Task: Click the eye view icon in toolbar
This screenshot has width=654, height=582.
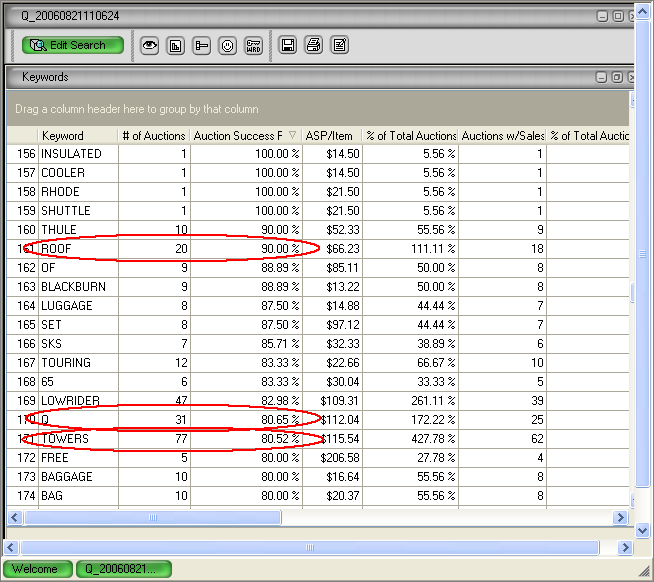Action: point(150,45)
